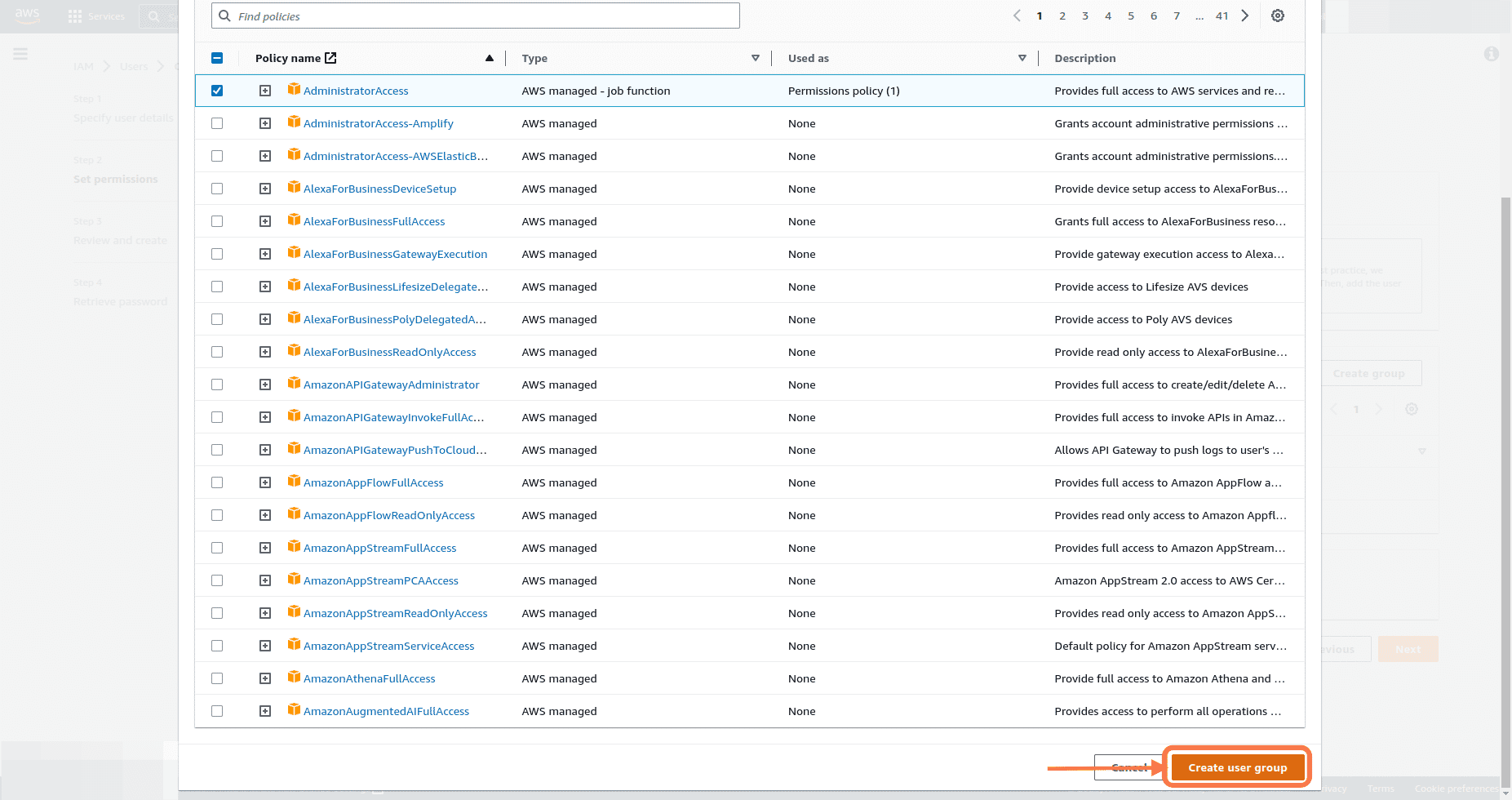Expand the AdministratorAccess-AWSElasticB… policy row
This screenshot has width=1512, height=800.
265,156
